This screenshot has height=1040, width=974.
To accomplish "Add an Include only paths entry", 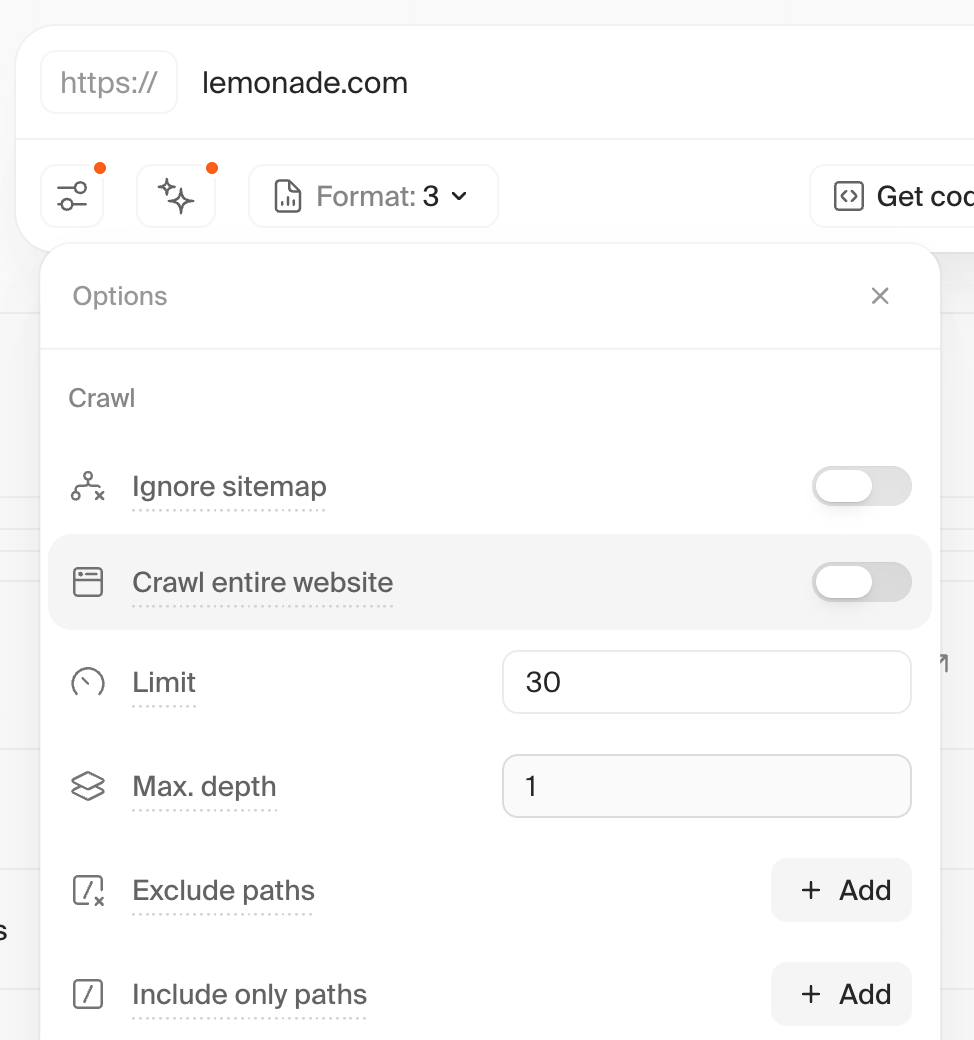I will click(x=841, y=994).
